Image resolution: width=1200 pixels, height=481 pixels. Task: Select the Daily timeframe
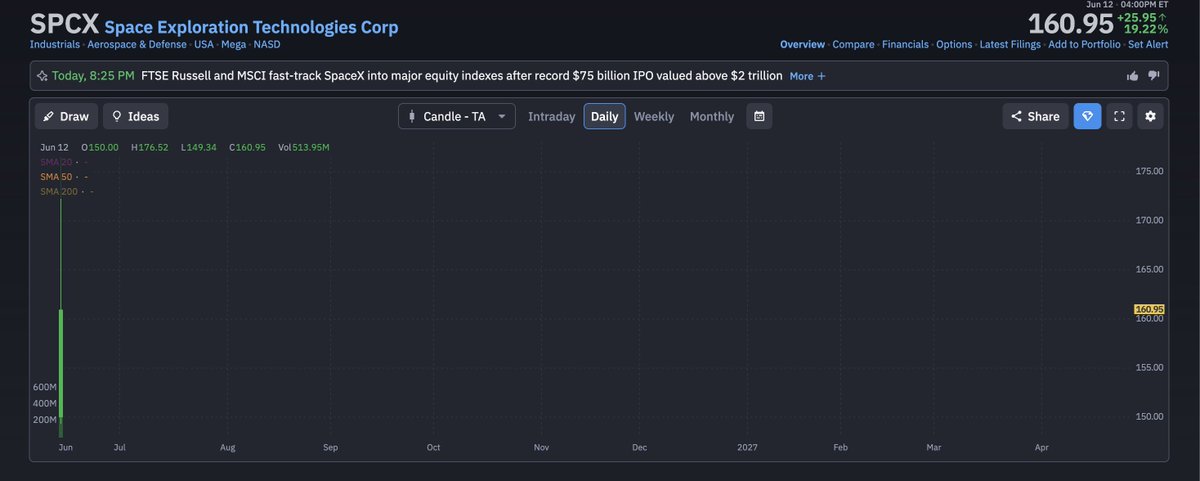pyautogui.click(x=605, y=116)
